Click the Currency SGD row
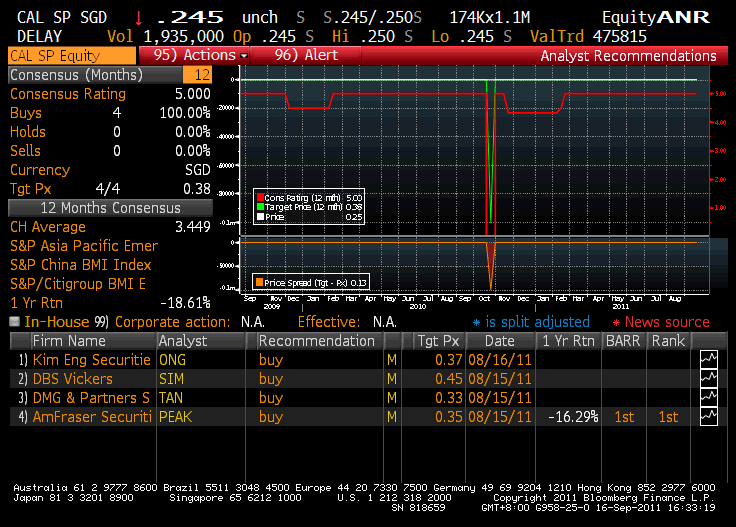Image resolution: width=736 pixels, height=527 pixels. coord(110,170)
